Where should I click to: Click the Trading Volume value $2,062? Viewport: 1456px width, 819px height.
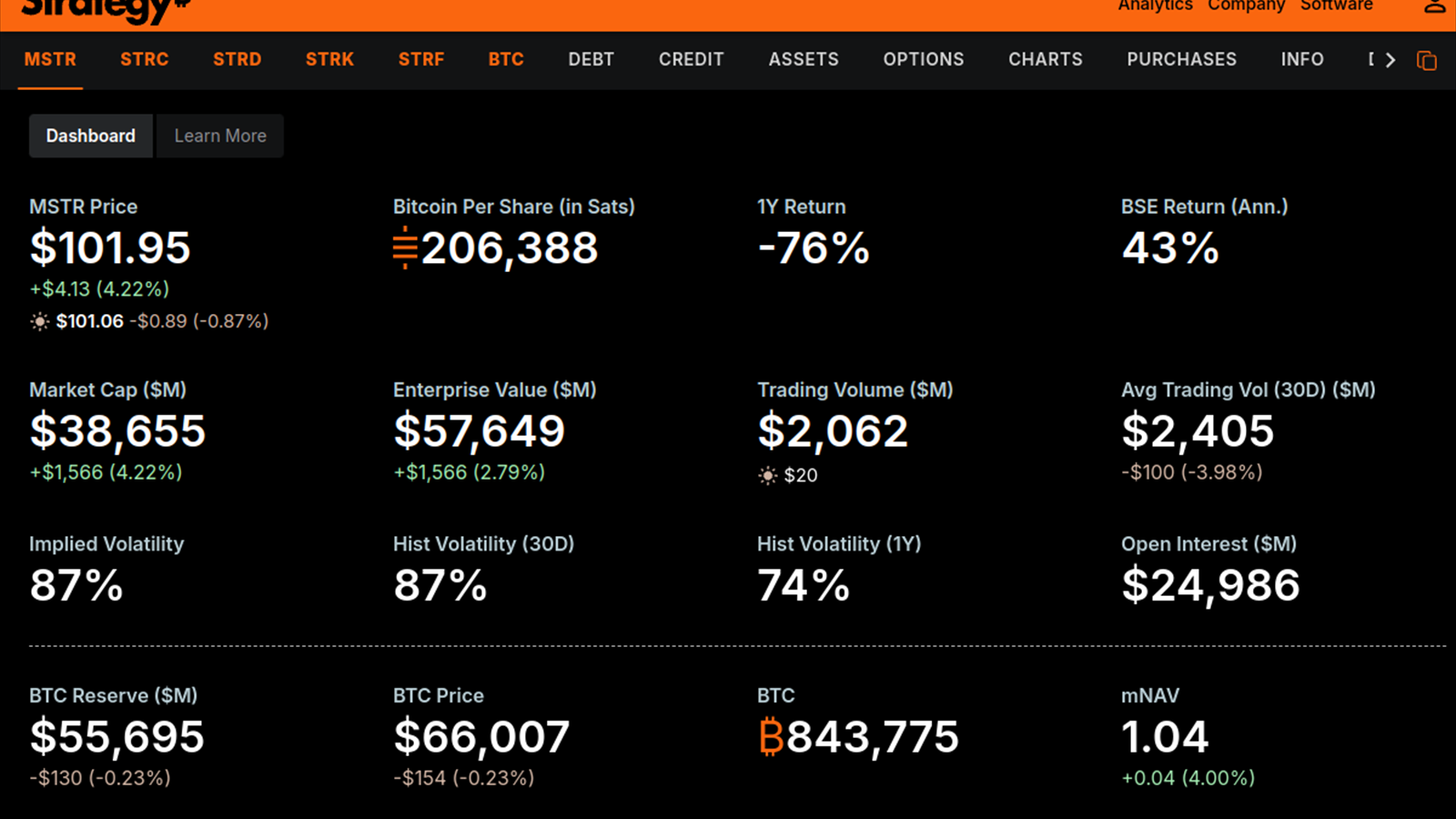pos(833,430)
